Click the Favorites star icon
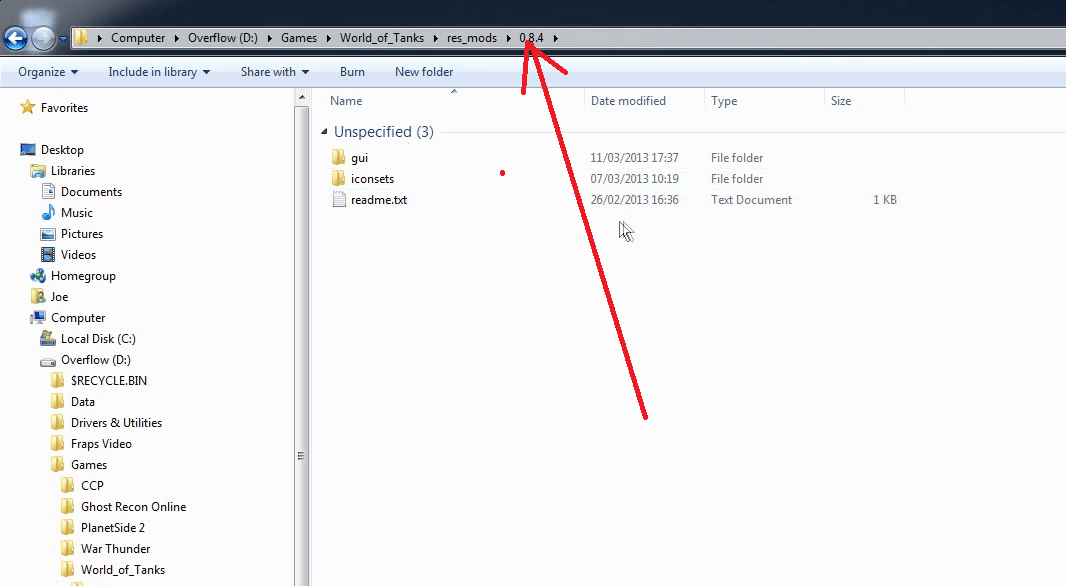This screenshot has height=586, width=1066. (27, 107)
